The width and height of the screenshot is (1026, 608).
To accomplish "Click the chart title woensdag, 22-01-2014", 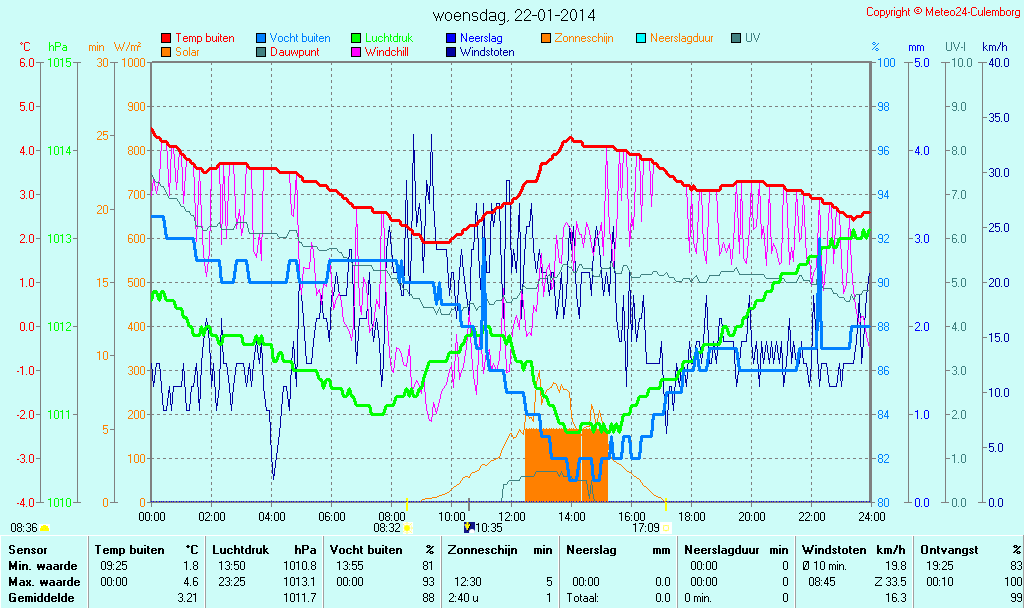I will tap(514, 15).
